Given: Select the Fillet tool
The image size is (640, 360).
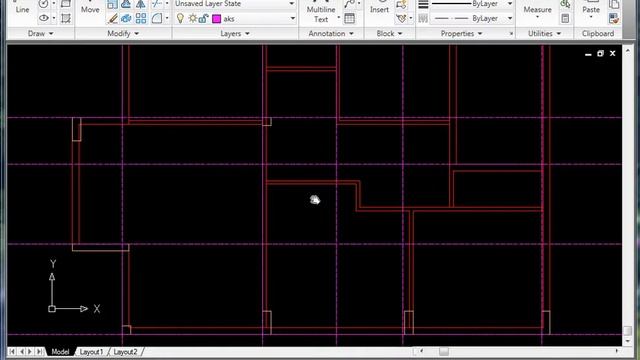Looking at the screenshot, I should (157, 18).
